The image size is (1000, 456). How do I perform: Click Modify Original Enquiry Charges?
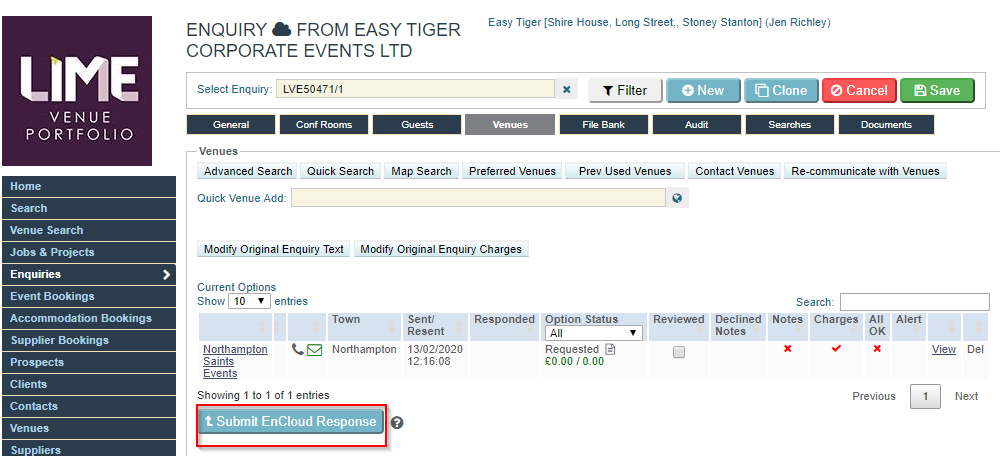(x=441, y=249)
